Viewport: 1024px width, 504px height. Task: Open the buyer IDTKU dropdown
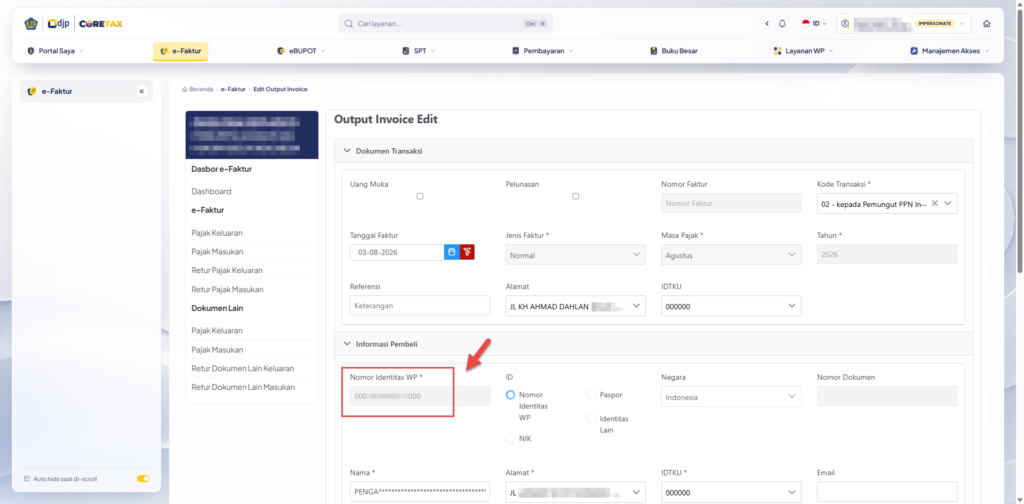pyautogui.click(x=731, y=492)
